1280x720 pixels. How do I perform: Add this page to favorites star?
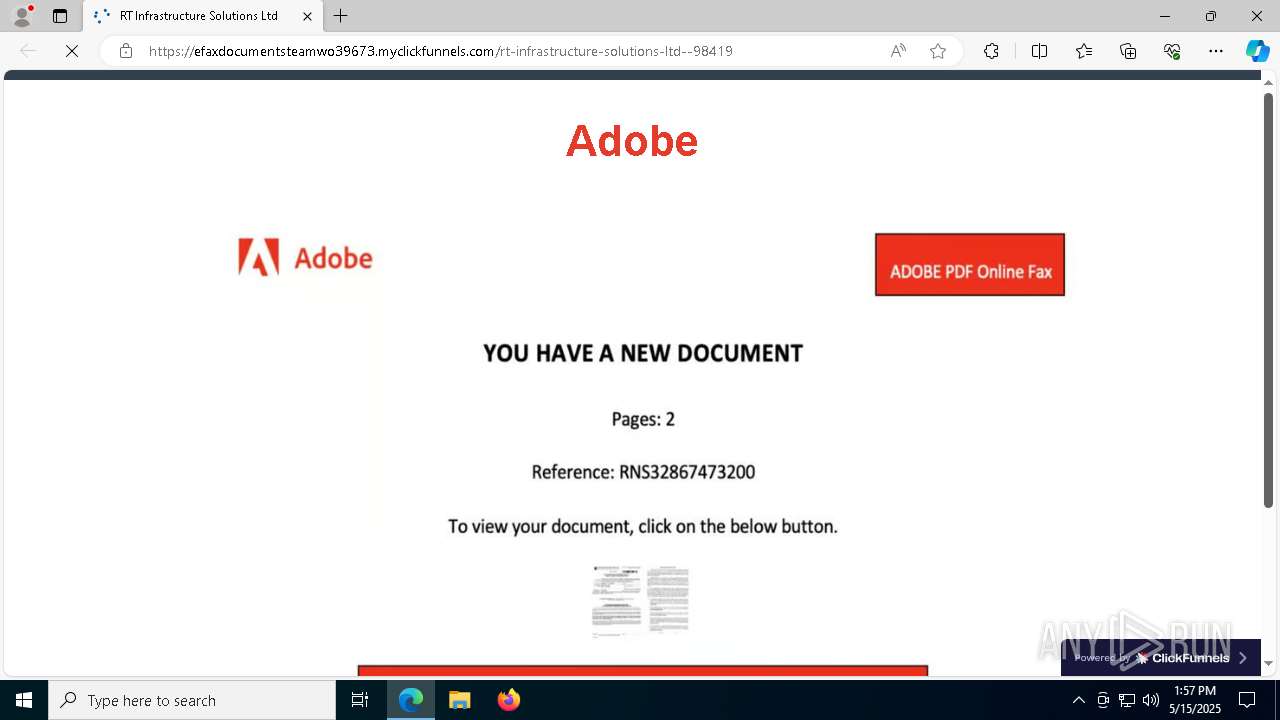click(938, 51)
